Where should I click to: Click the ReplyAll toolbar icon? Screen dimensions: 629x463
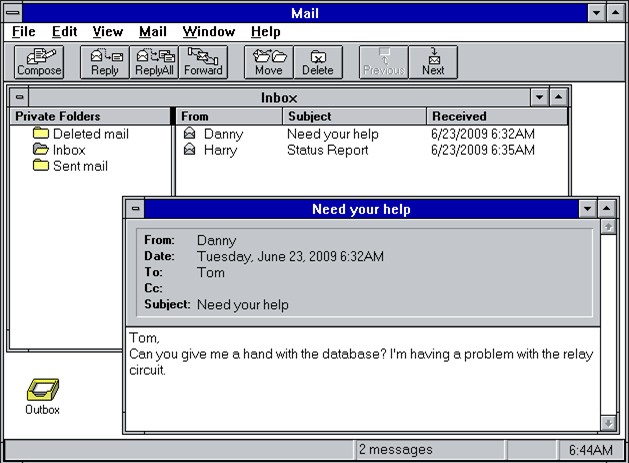154,62
